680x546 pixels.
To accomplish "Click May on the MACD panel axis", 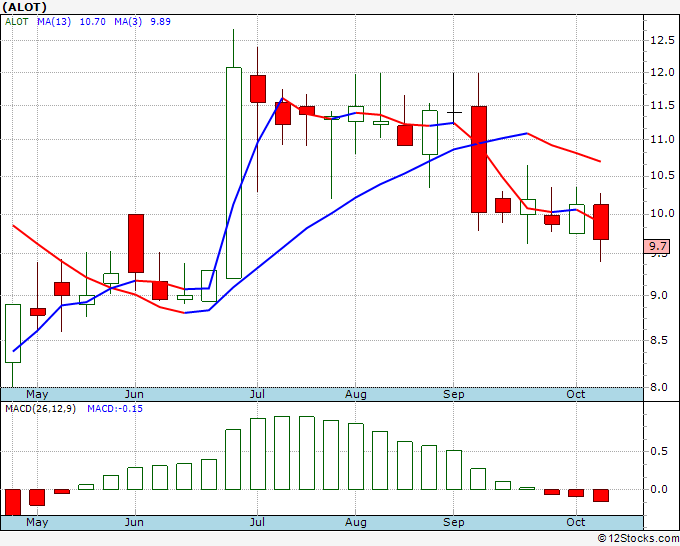I will [x=37, y=522].
